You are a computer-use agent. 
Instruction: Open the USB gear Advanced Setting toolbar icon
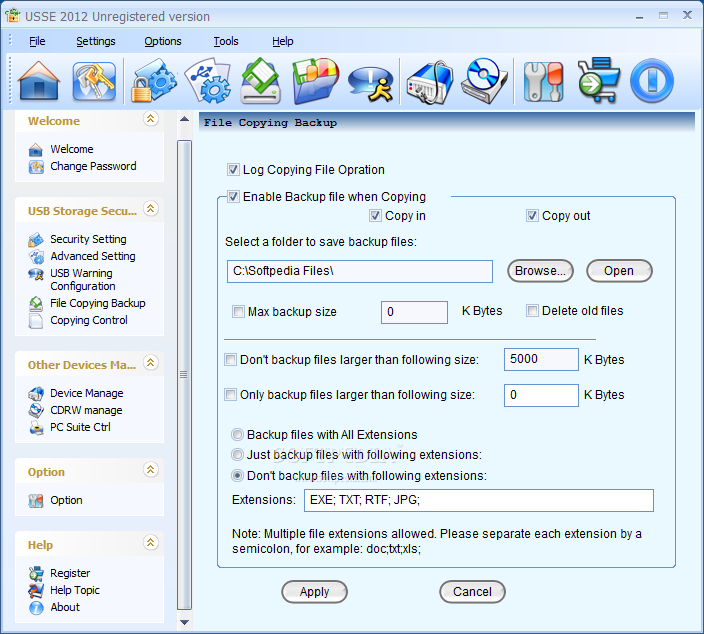208,81
